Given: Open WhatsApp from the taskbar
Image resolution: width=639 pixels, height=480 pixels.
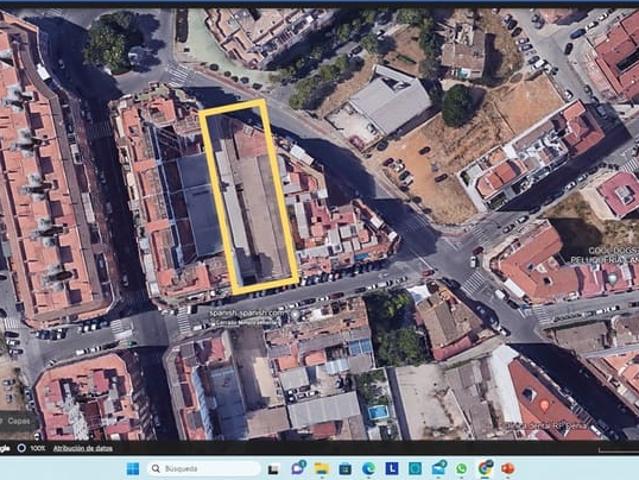Looking at the screenshot, I should click(x=461, y=468).
